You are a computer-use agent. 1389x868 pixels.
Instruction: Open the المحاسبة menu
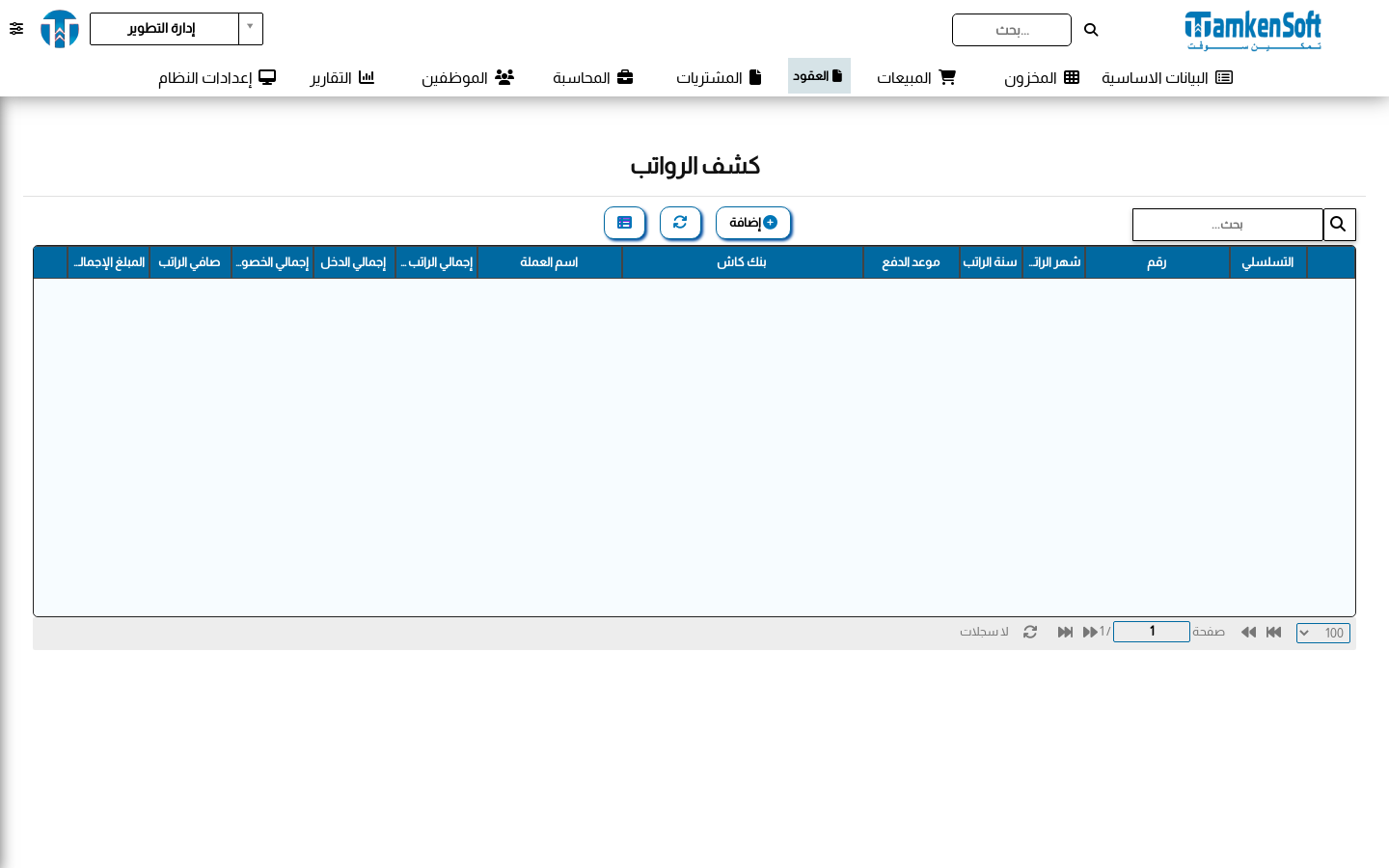point(592,77)
